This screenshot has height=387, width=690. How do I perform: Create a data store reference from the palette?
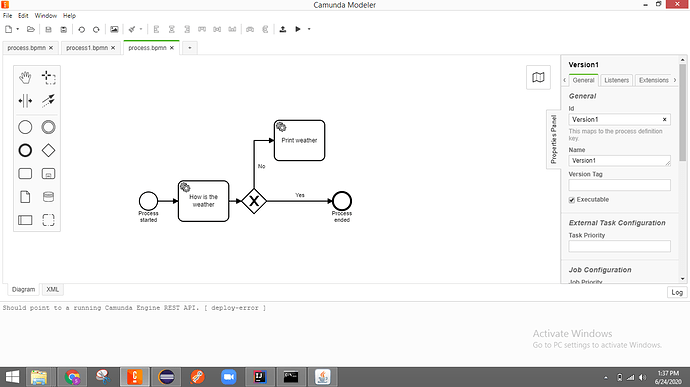click(x=48, y=197)
